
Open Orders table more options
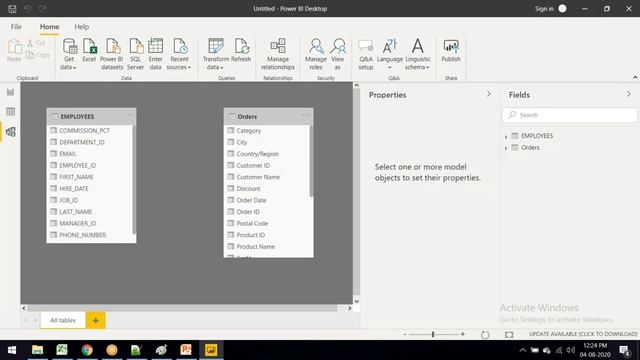[306, 115]
